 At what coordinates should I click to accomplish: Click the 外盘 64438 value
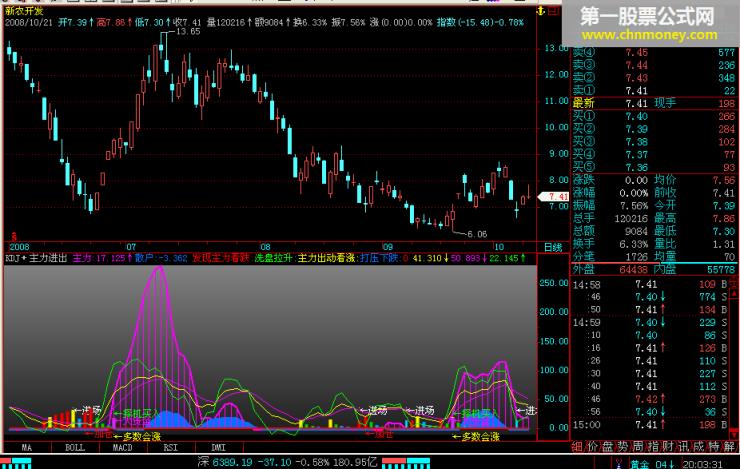633,269
